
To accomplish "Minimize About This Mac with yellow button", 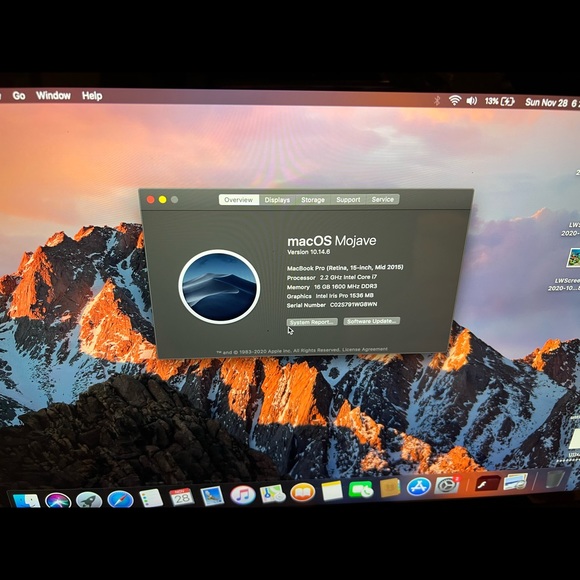I will coord(162,200).
